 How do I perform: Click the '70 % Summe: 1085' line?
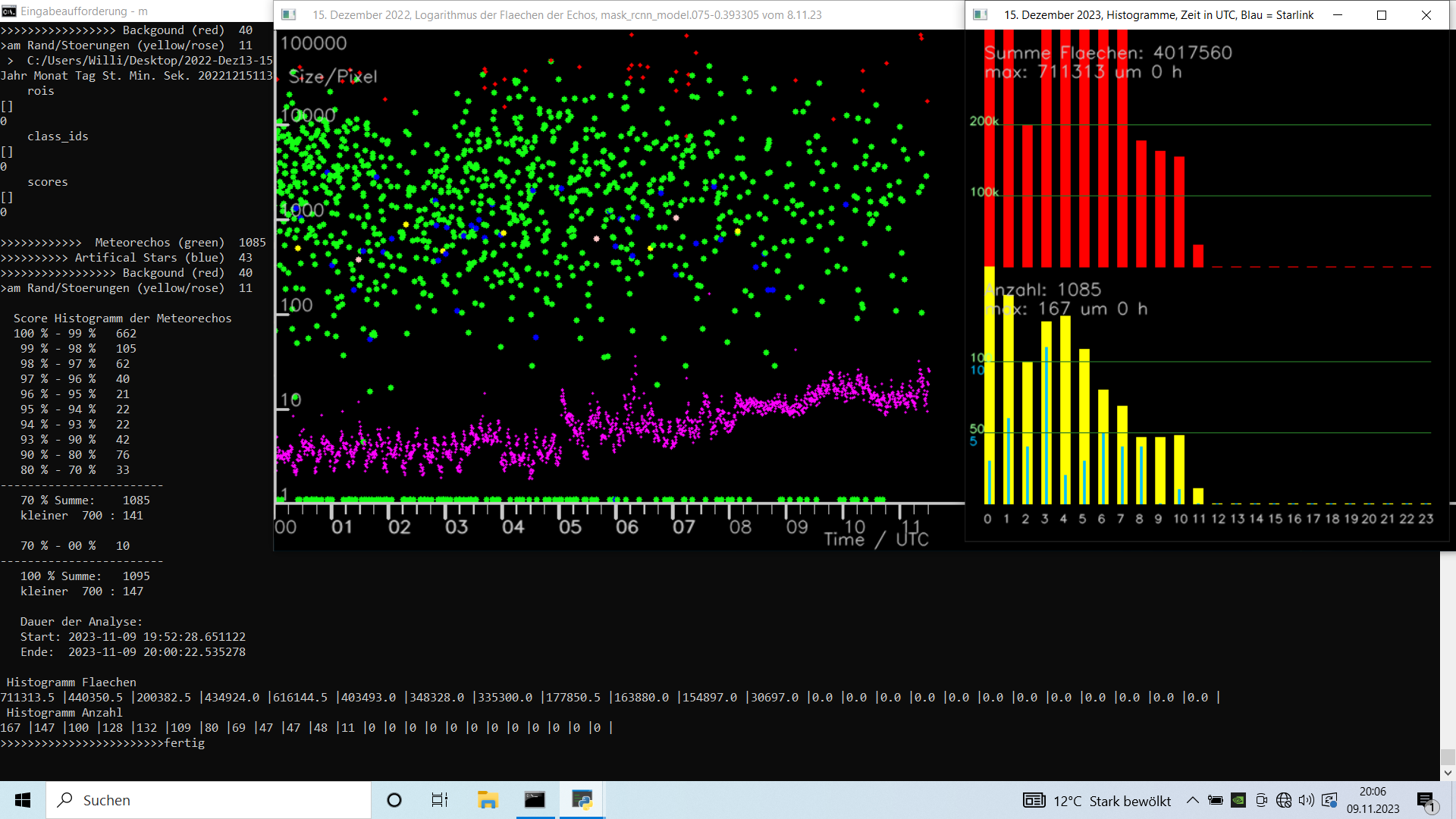(85, 500)
